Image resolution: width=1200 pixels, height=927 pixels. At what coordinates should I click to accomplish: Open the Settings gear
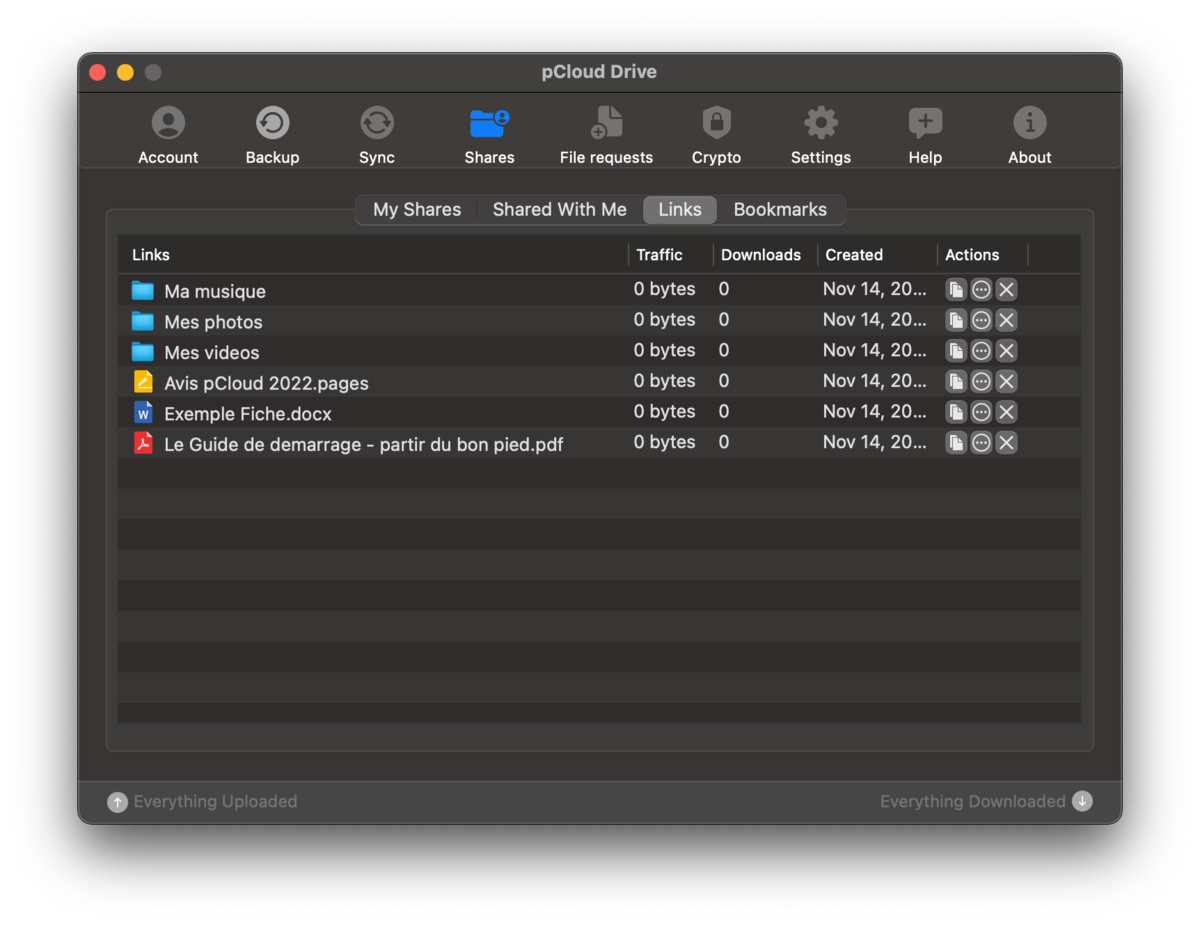(821, 135)
